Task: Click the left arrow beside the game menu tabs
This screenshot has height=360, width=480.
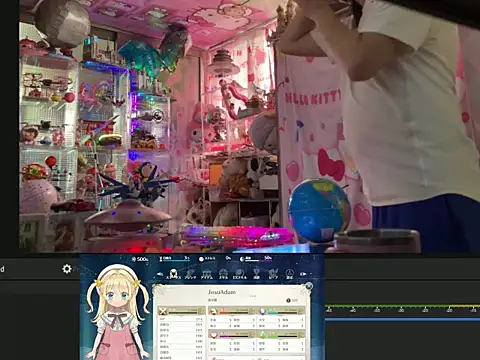Action: click(160, 274)
